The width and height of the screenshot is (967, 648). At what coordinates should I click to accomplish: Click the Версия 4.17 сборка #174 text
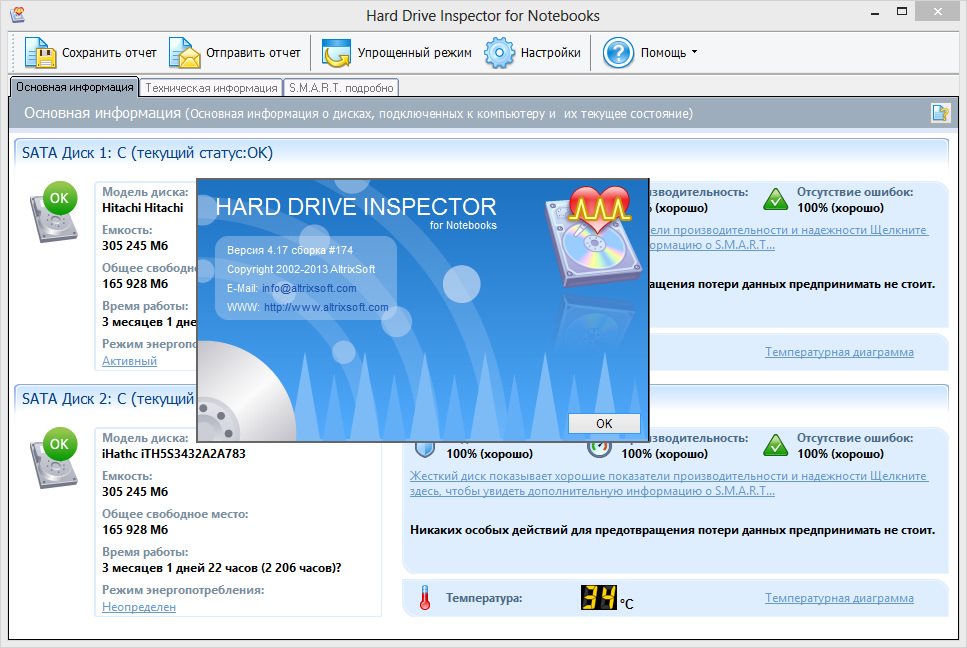click(x=290, y=250)
